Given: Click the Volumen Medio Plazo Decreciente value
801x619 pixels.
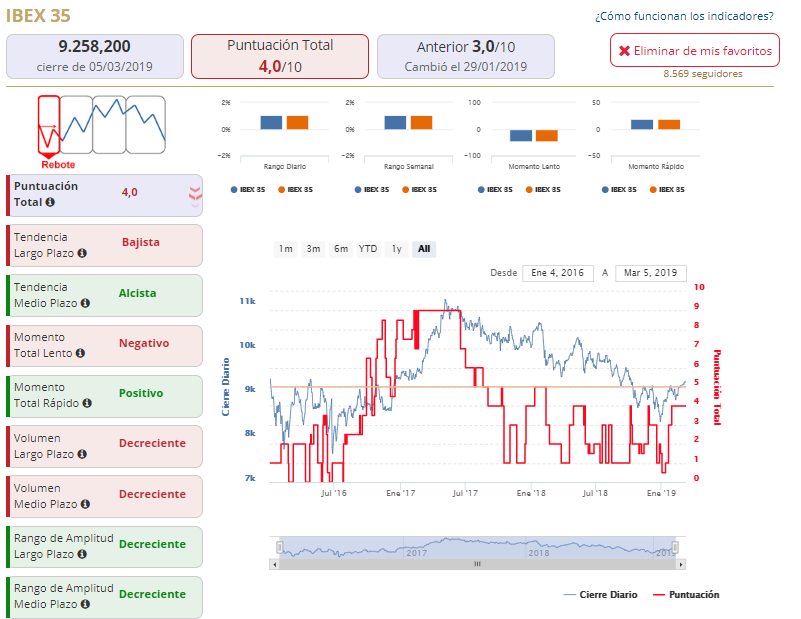Looking at the screenshot, I should point(152,494).
